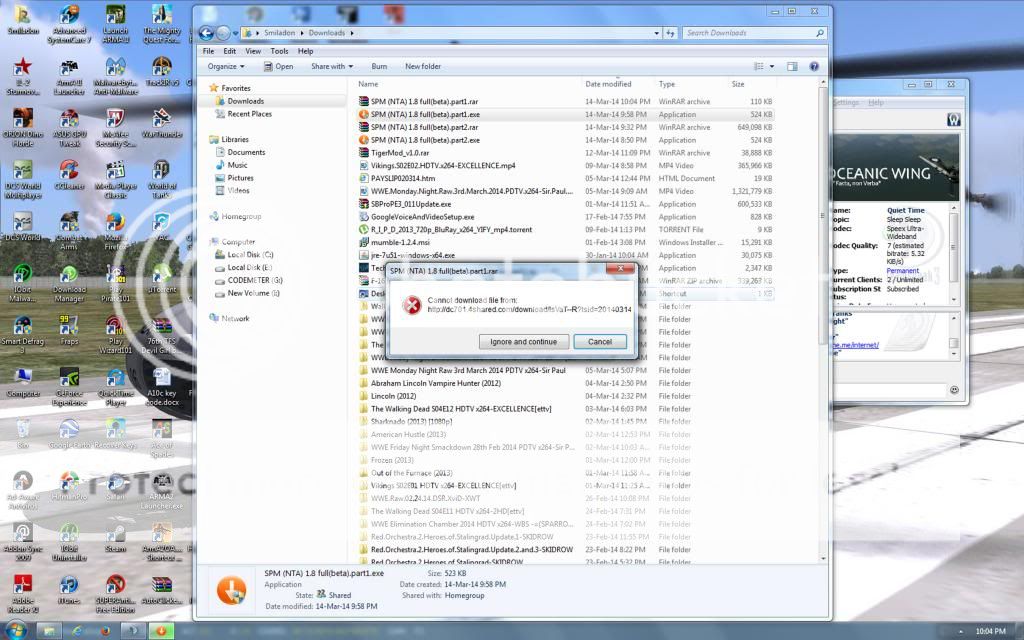Select SUPERAntiSpyware Free Edition desktop icon
Viewport: 1024px width, 640px height.
(116, 593)
